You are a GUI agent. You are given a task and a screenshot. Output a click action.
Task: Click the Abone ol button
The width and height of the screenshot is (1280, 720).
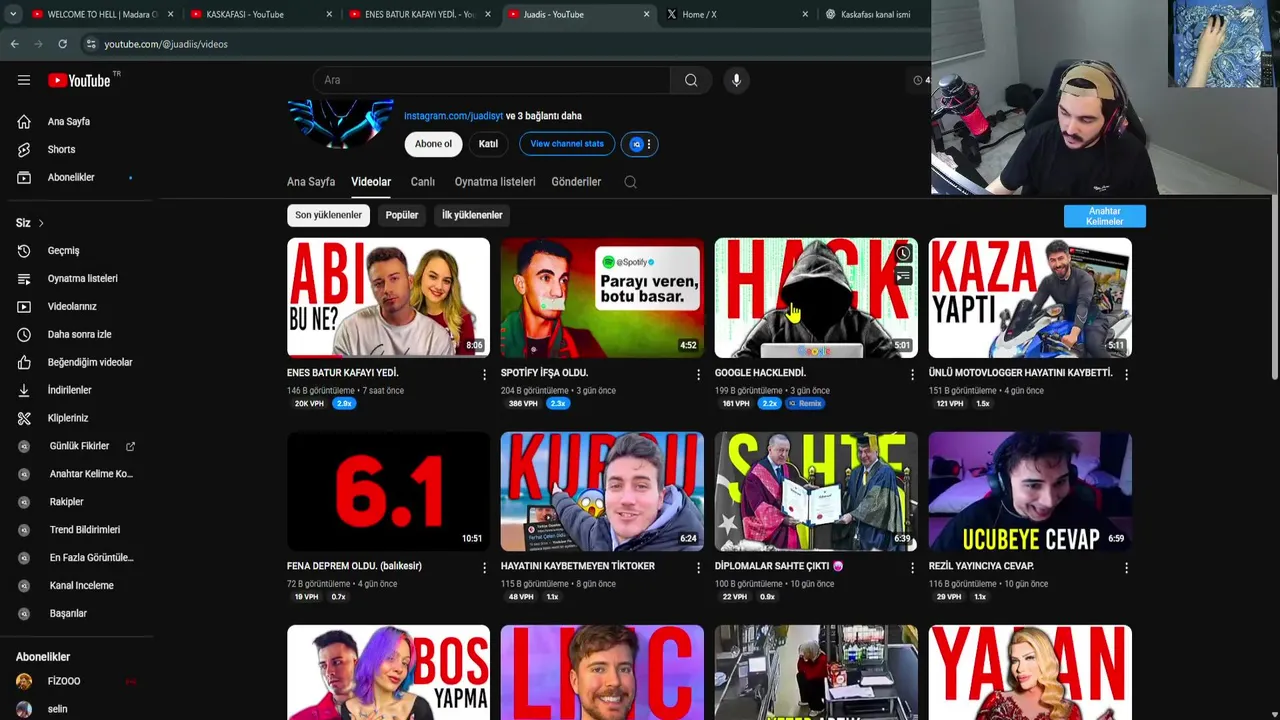click(x=433, y=144)
